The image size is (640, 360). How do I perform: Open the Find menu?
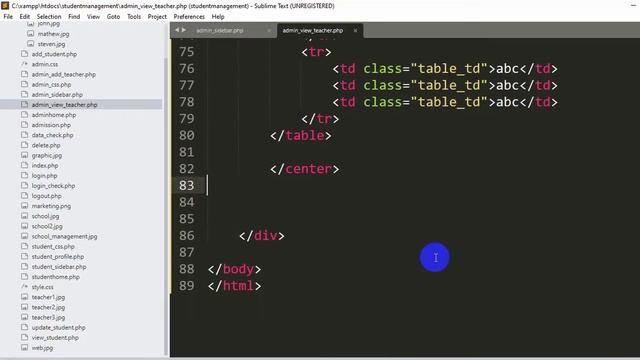[74, 17]
